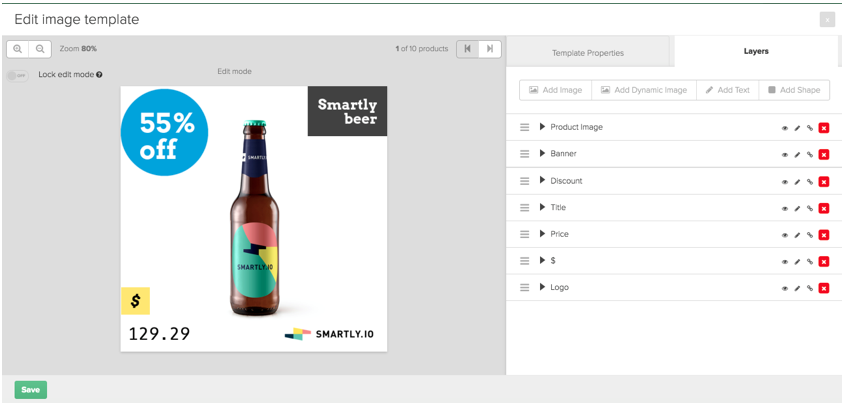
Task: Grab the Product Image layer reorder handle
Action: pyautogui.click(x=524, y=128)
